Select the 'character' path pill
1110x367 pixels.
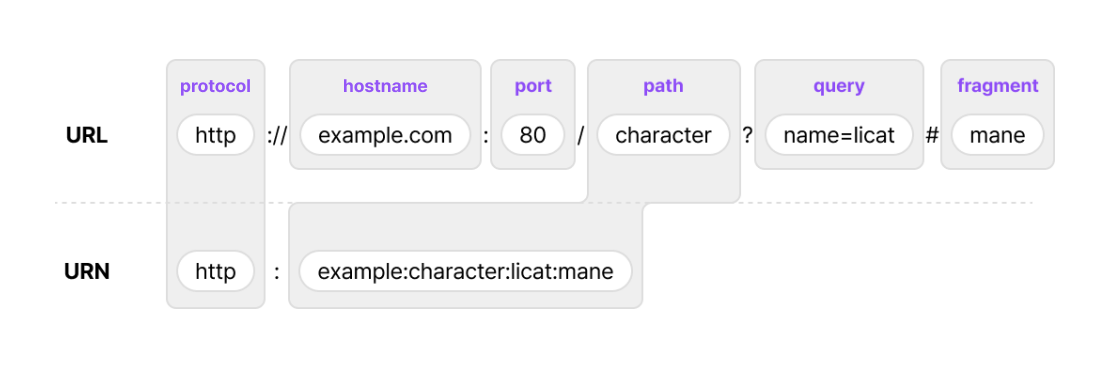(663, 135)
